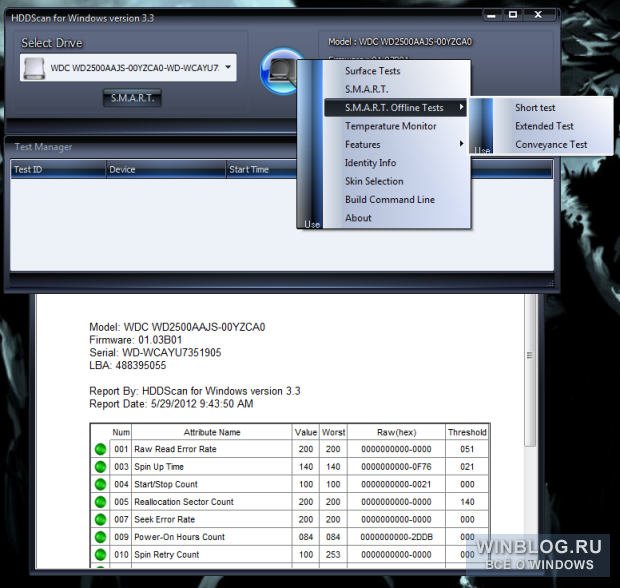Screen dimensions: 620x588
Task: Click 'Power-On Hours Count' attribute name
Action: (x=179, y=537)
